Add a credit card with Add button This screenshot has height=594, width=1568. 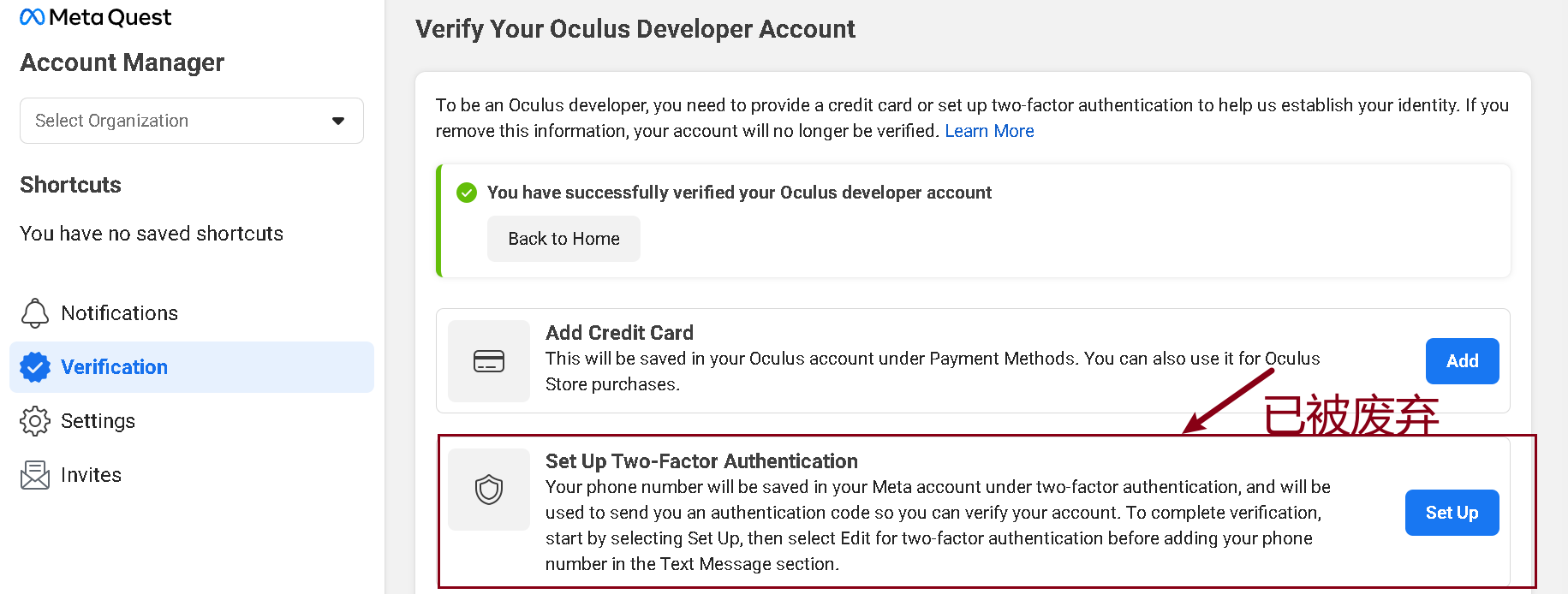coord(1463,361)
